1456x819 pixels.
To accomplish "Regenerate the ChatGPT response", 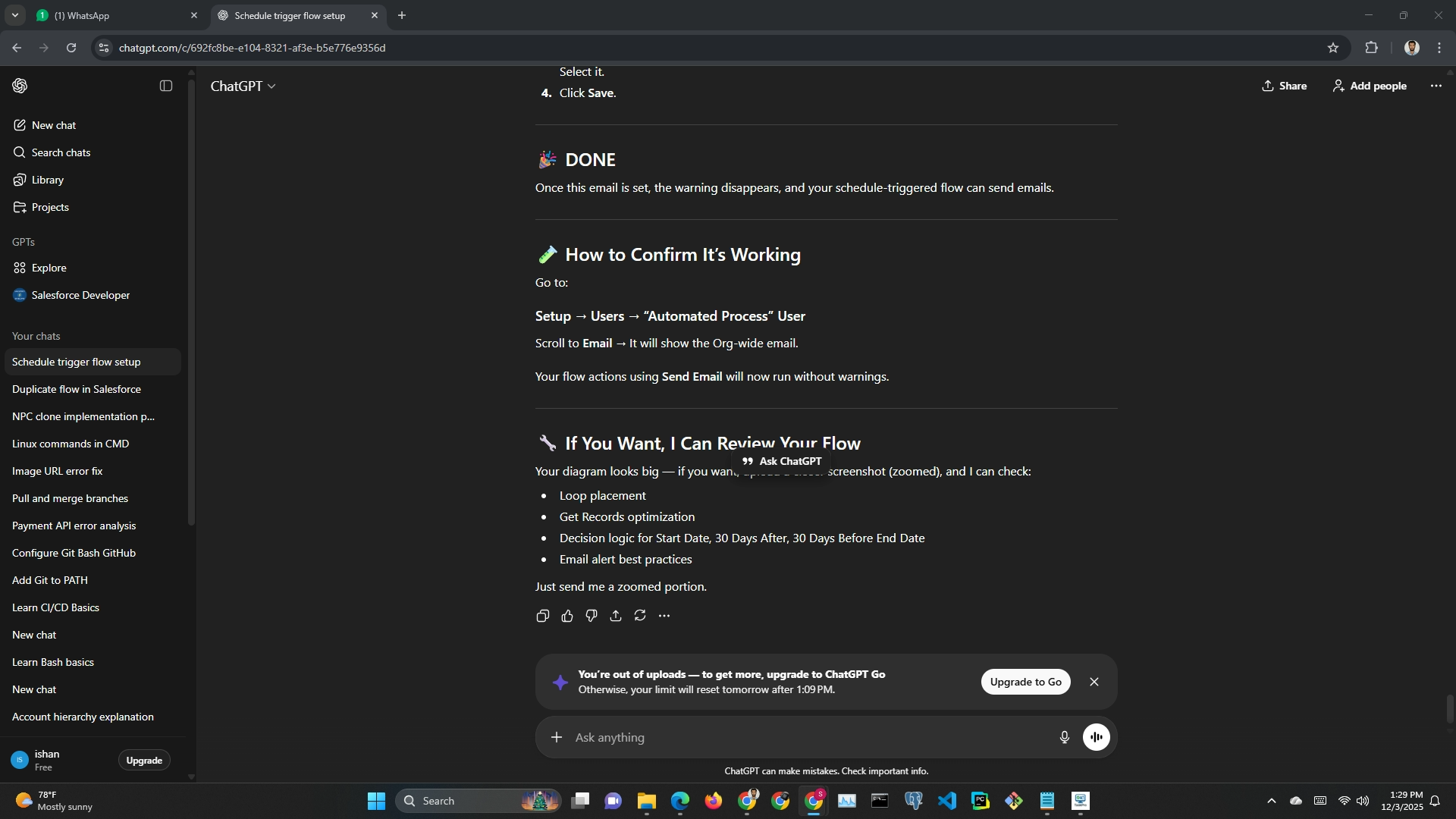I will (x=640, y=616).
